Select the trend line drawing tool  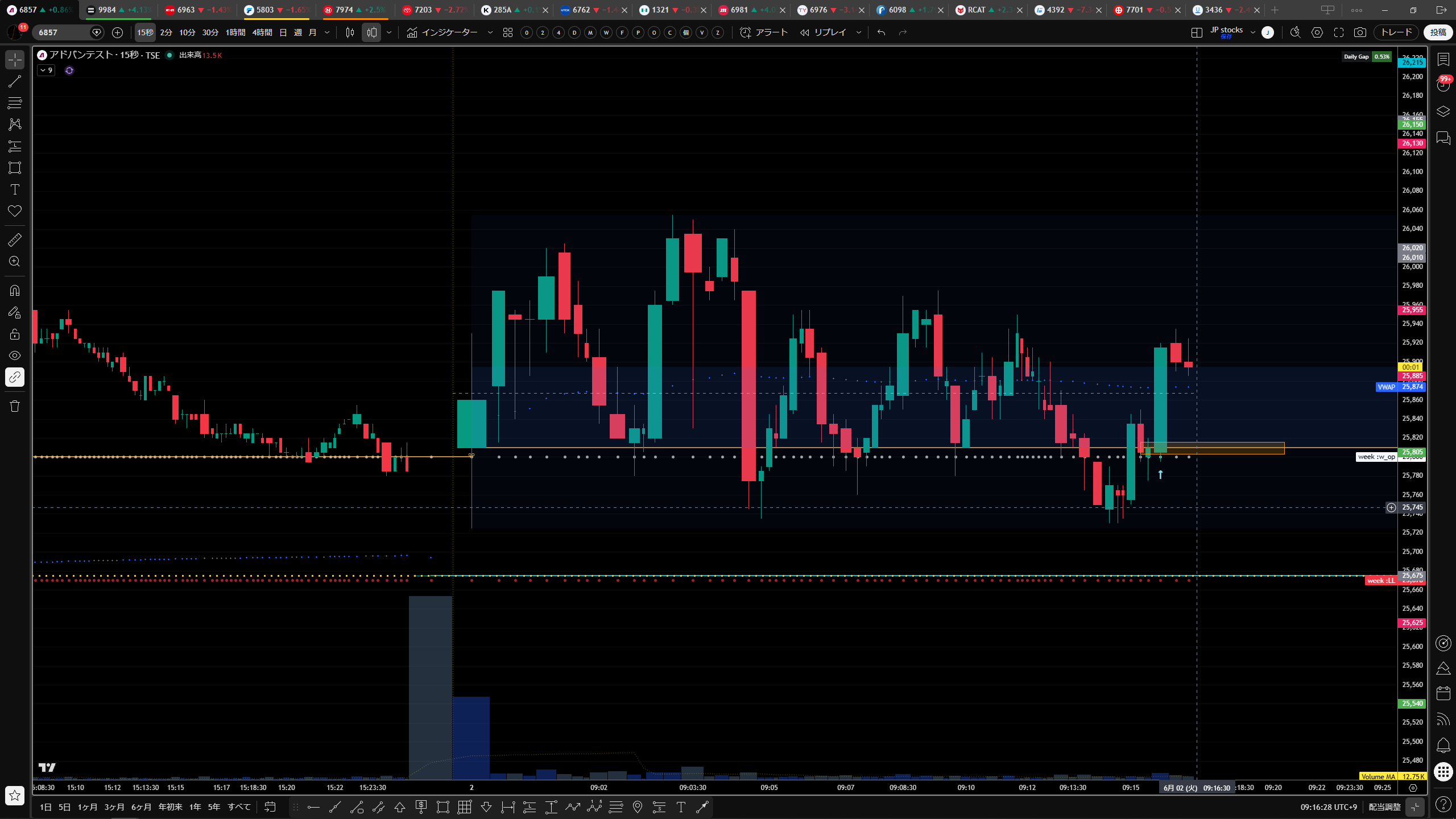(x=15, y=81)
